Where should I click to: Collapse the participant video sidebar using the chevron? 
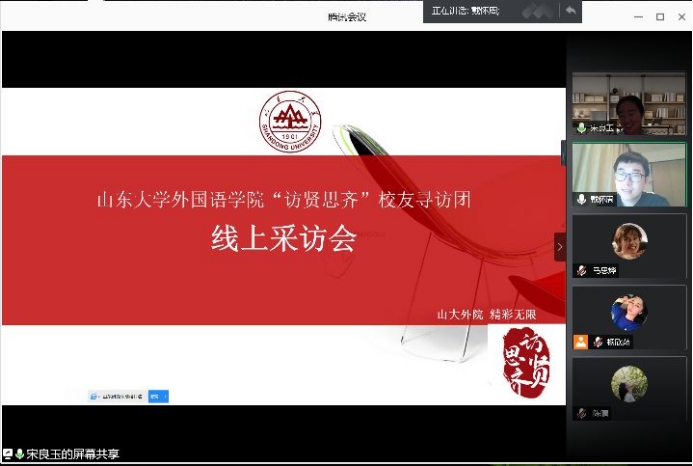(x=560, y=247)
